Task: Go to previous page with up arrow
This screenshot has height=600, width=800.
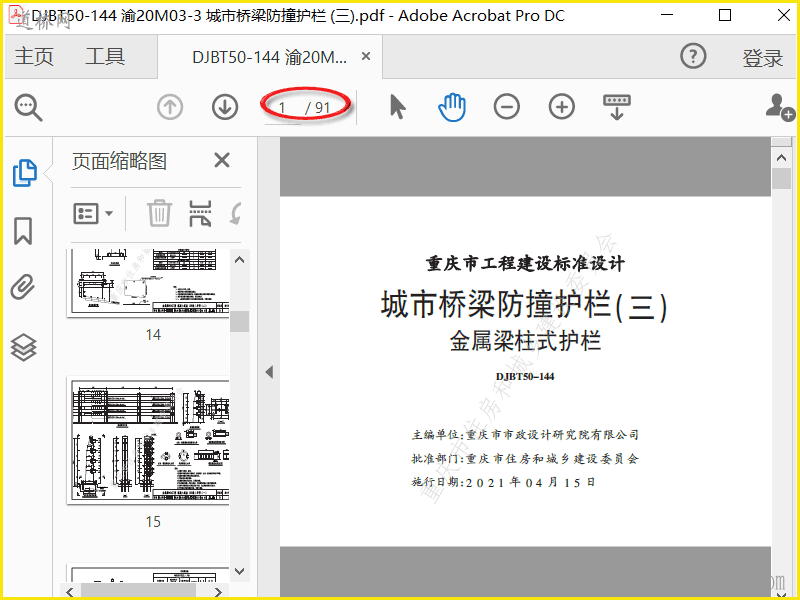Action: pos(170,107)
